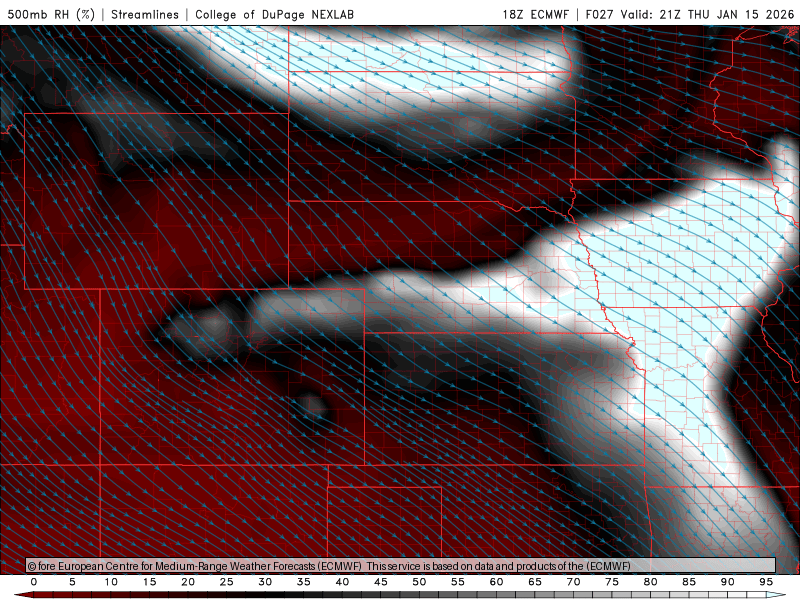
Task: Click the '45' color scale label
Action: tap(381, 582)
